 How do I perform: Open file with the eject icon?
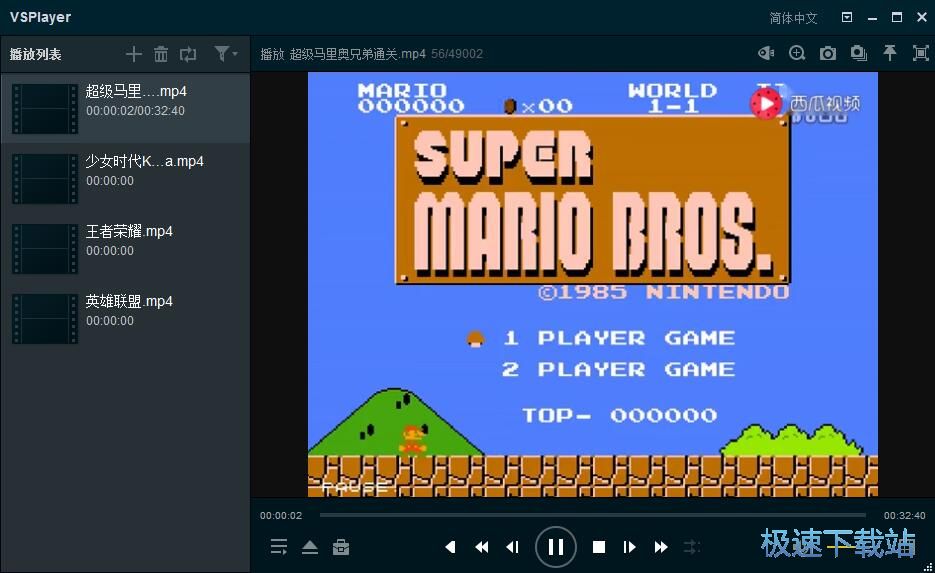[x=310, y=547]
